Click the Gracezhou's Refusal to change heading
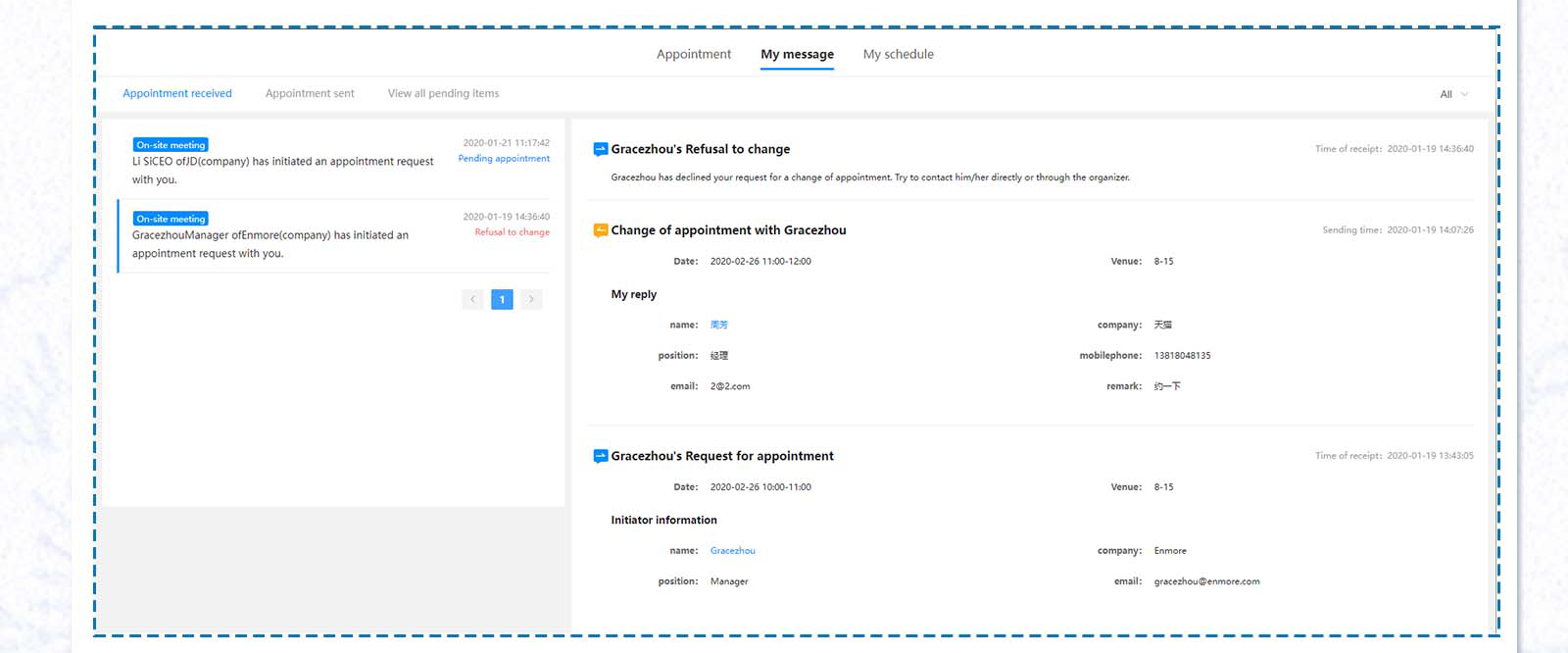Image resolution: width=1568 pixels, height=653 pixels. pos(701,149)
